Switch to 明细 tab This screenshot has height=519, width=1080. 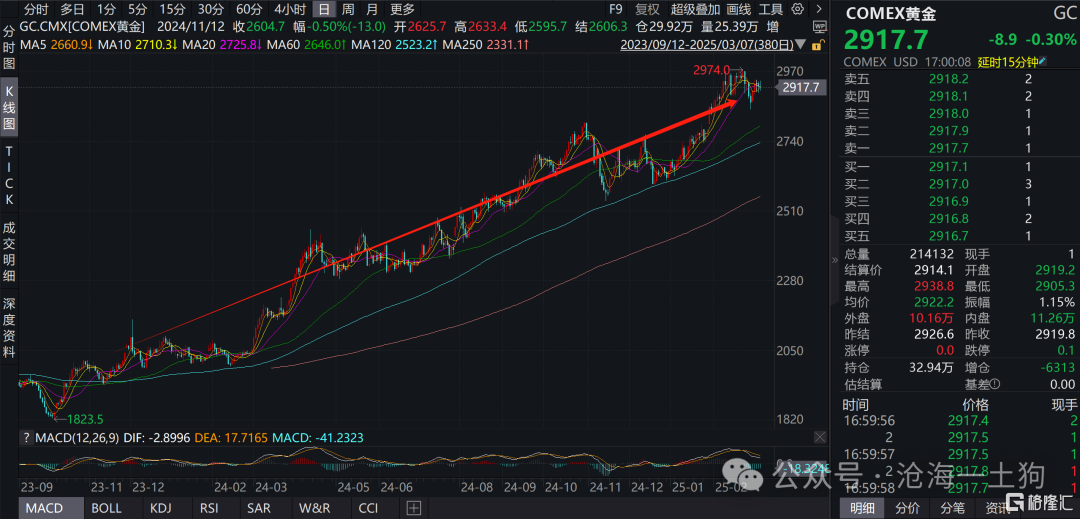click(x=864, y=508)
